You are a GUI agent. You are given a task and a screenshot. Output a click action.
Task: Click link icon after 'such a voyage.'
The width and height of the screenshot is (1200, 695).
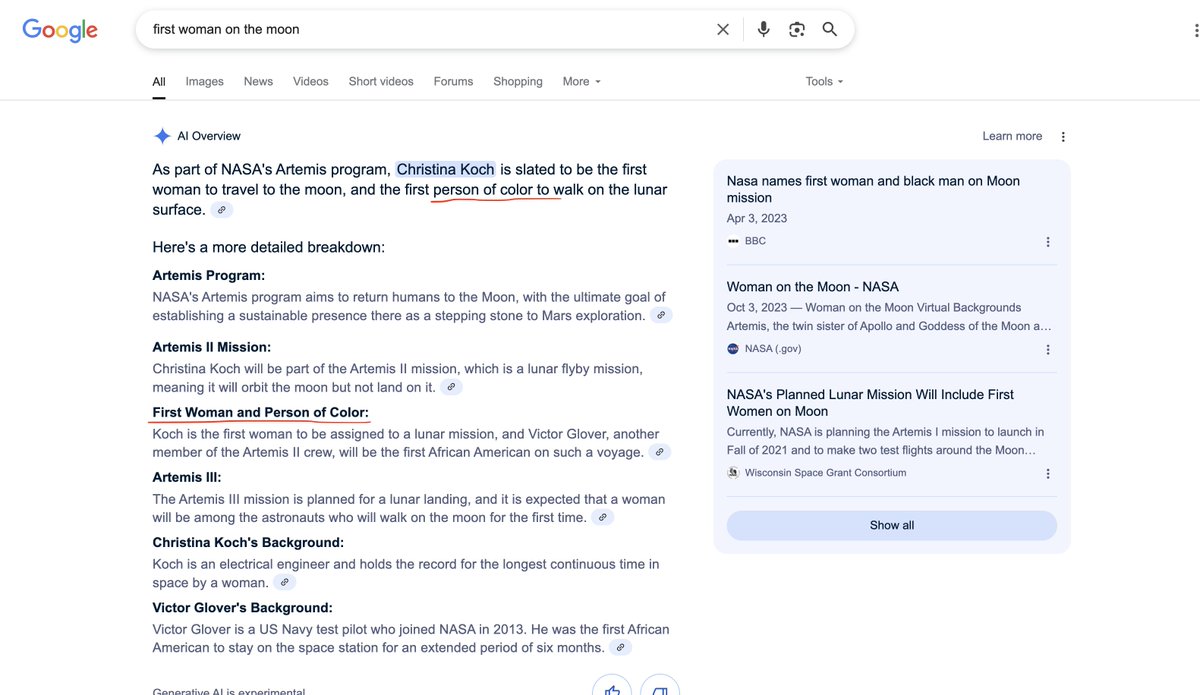point(659,452)
